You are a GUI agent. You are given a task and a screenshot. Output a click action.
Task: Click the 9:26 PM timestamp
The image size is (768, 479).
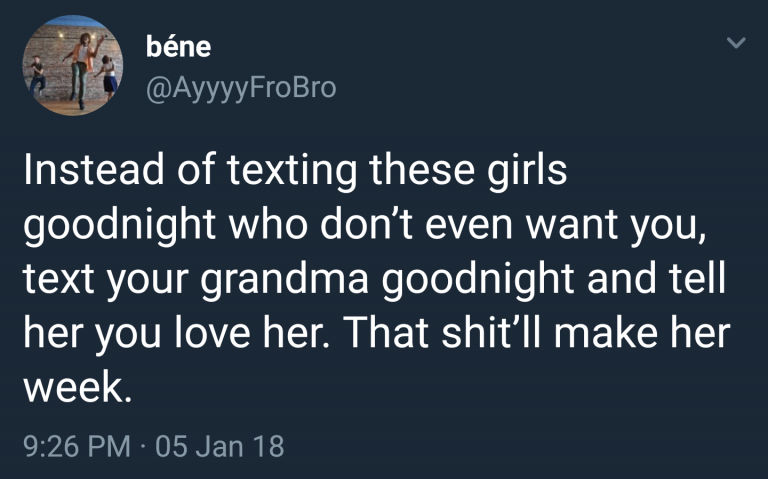pos(73,445)
